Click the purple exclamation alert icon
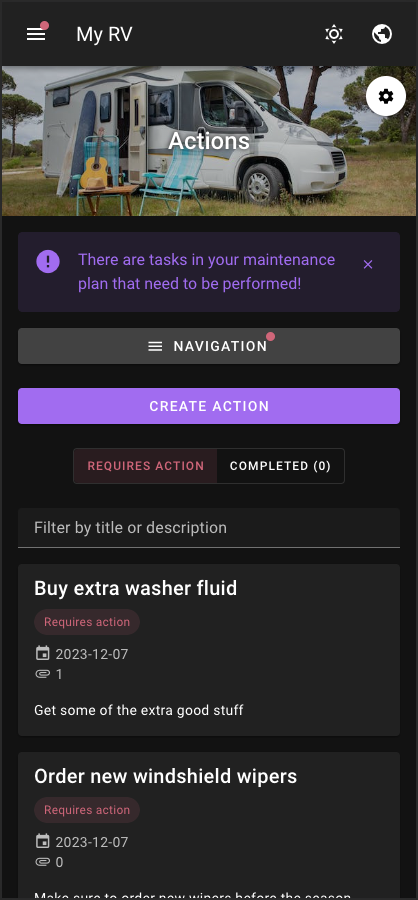Viewport: 418px width, 900px height. point(48,262)
